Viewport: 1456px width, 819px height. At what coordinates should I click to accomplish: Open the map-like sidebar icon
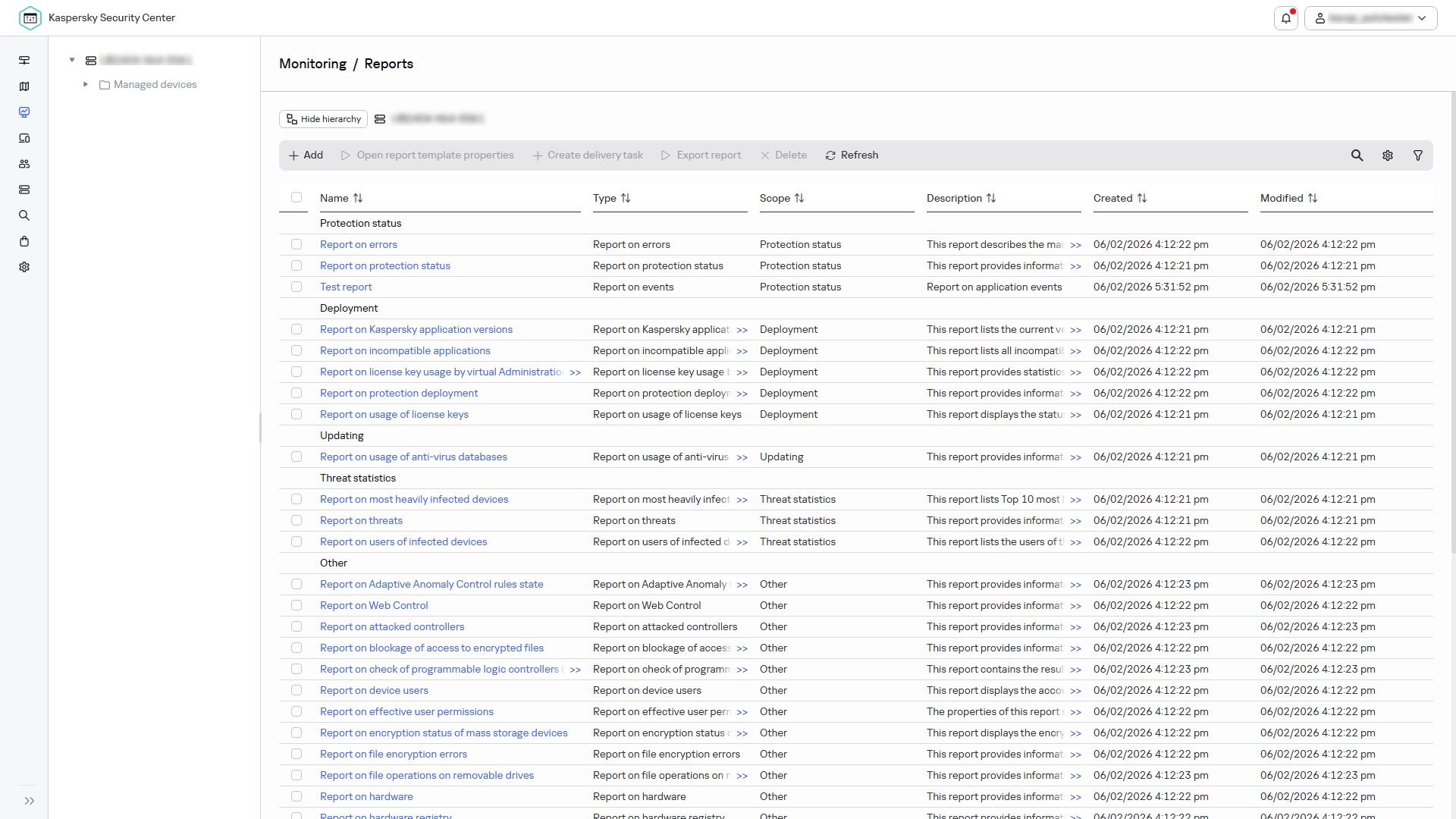coord(24,86)
